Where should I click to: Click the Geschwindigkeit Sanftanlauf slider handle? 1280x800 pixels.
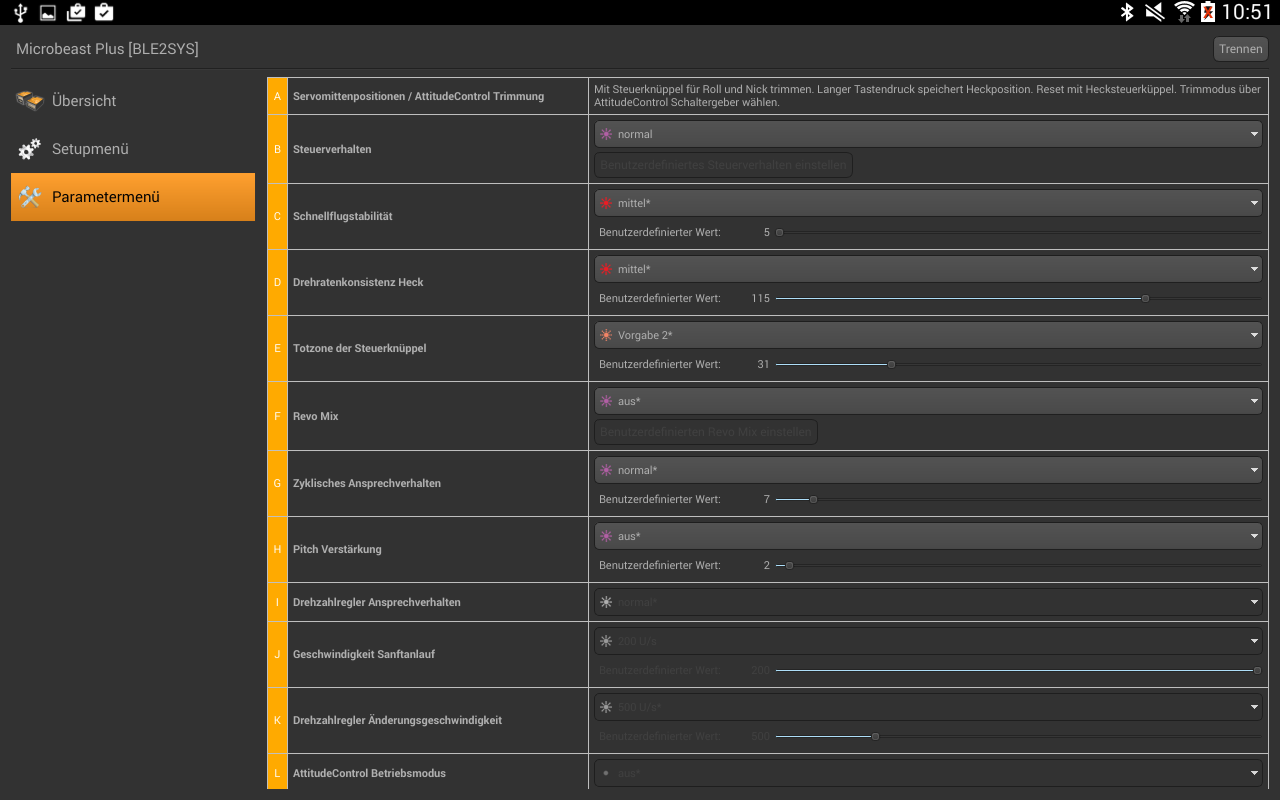pos(1257,670)
